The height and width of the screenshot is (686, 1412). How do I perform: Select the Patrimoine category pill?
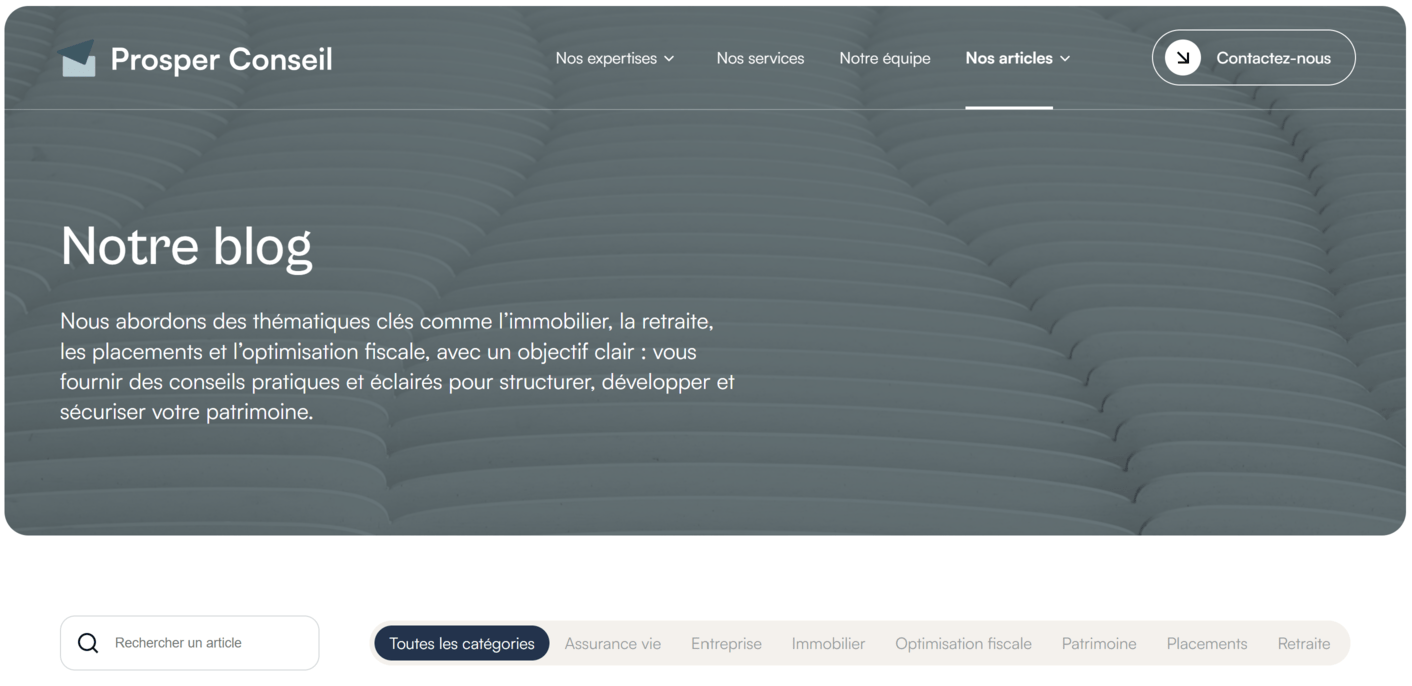coord(1099,643)
